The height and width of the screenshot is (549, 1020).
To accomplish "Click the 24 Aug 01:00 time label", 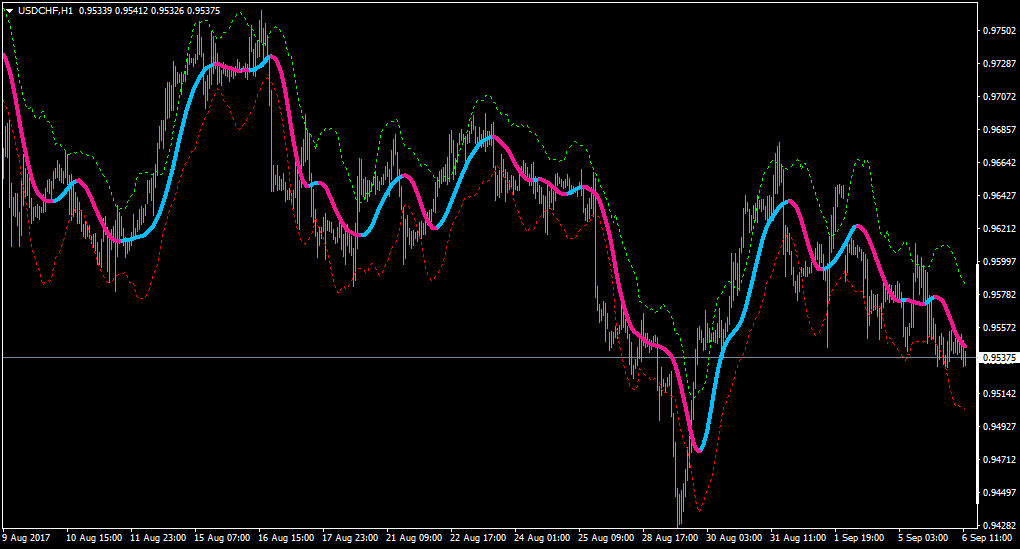I will point(542,538).
